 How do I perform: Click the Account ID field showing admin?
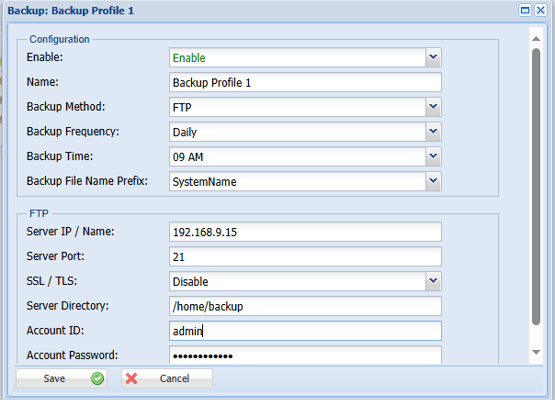305,331
